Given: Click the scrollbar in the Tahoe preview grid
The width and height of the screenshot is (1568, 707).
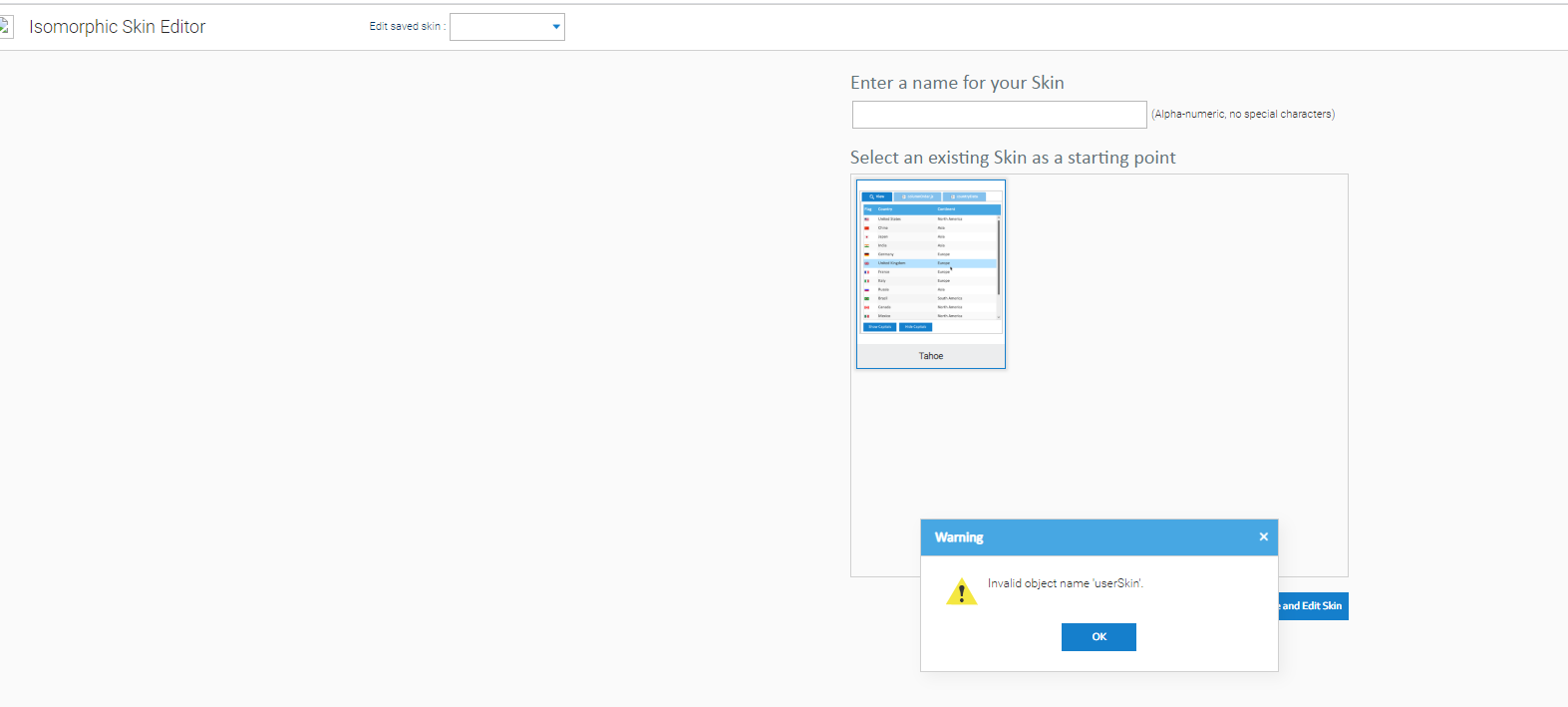Looking at the screenshot, I should (998, 257).
